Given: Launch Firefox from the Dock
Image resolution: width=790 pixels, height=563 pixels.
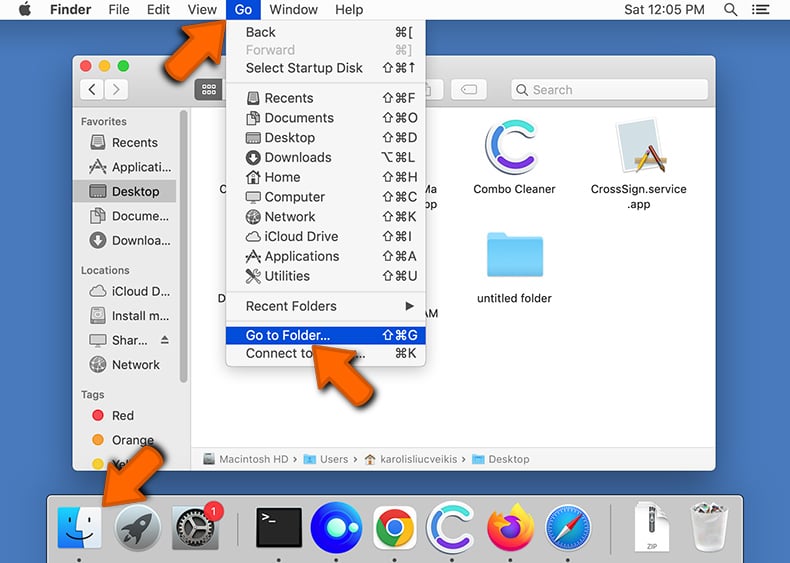Looking at the screenshot, I should tap(510, 527).
